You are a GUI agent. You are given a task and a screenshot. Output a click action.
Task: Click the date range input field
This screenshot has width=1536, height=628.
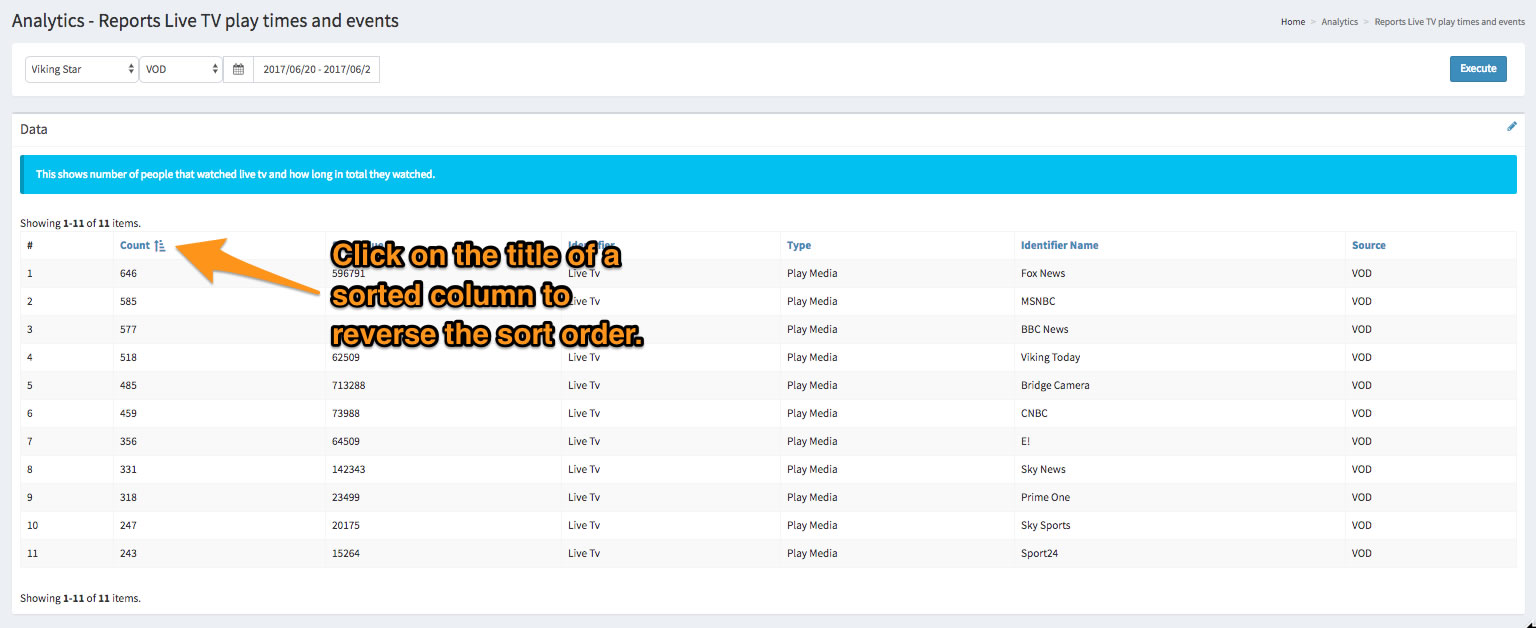pos(316,70)
